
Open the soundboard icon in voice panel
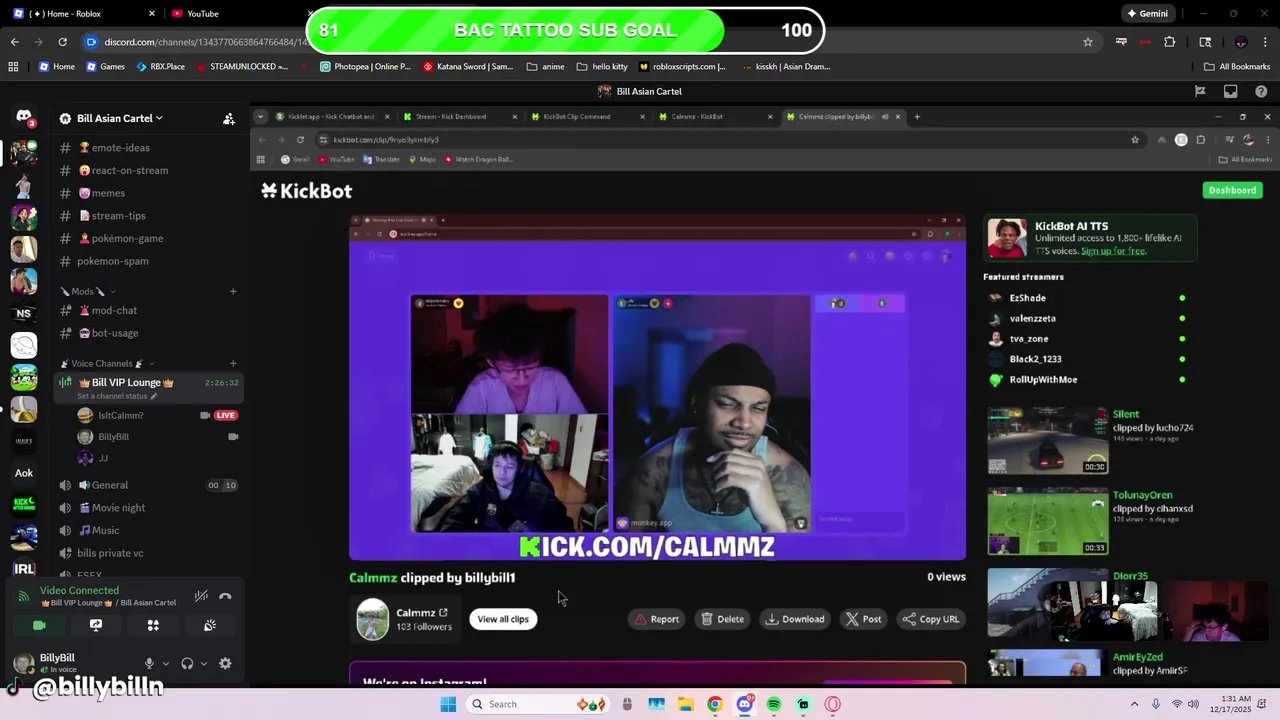click(x=210, y=625)
